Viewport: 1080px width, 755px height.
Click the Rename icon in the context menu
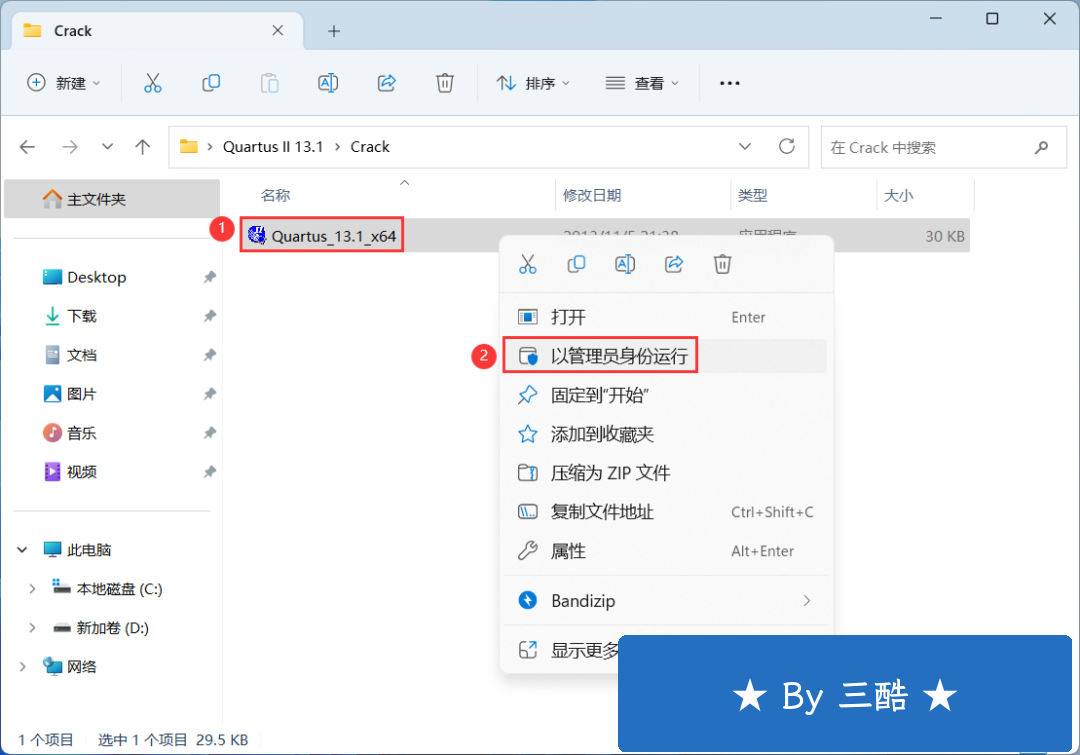tap(625, 264)
